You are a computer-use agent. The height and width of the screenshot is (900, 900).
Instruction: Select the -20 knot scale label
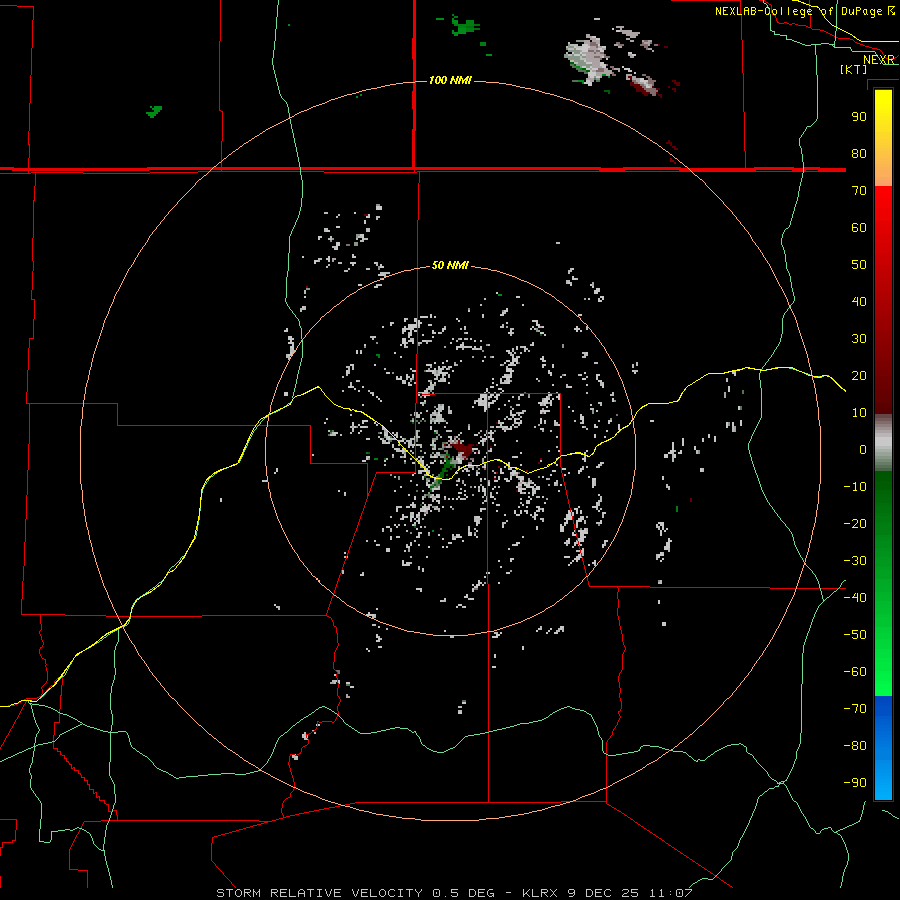[x=855, y=523]
